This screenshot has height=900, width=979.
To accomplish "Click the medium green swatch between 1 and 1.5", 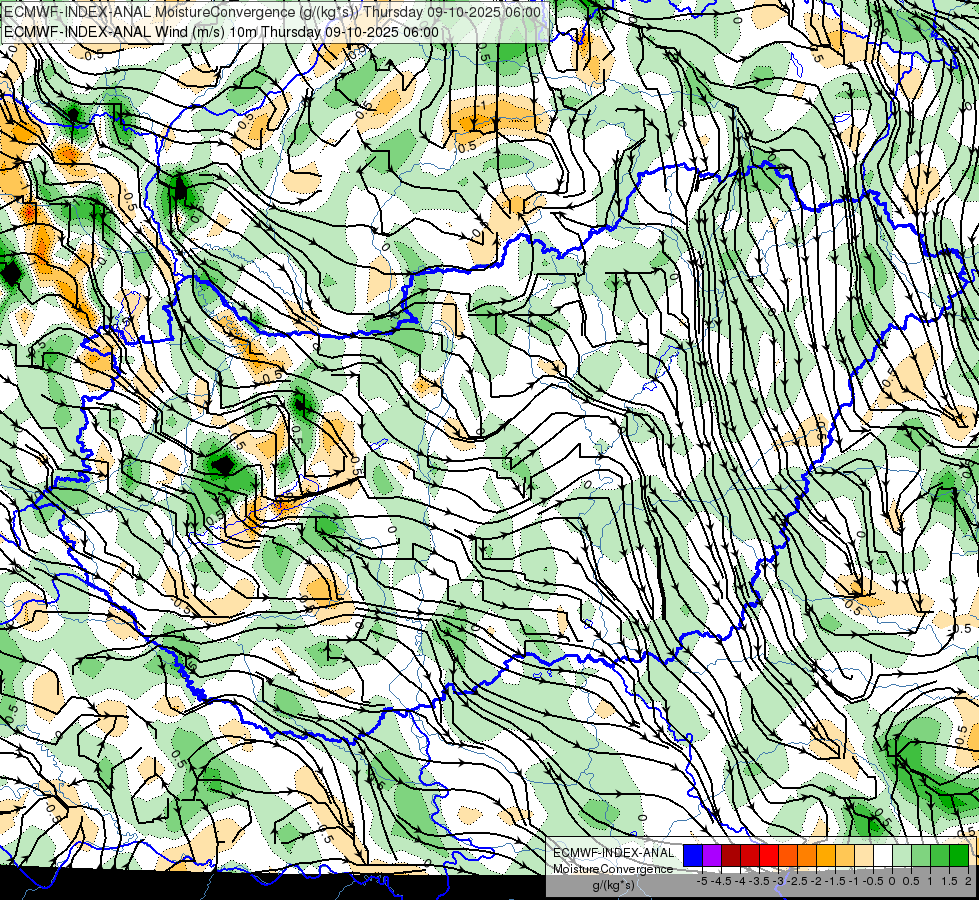I will click(x=940, y=855).
